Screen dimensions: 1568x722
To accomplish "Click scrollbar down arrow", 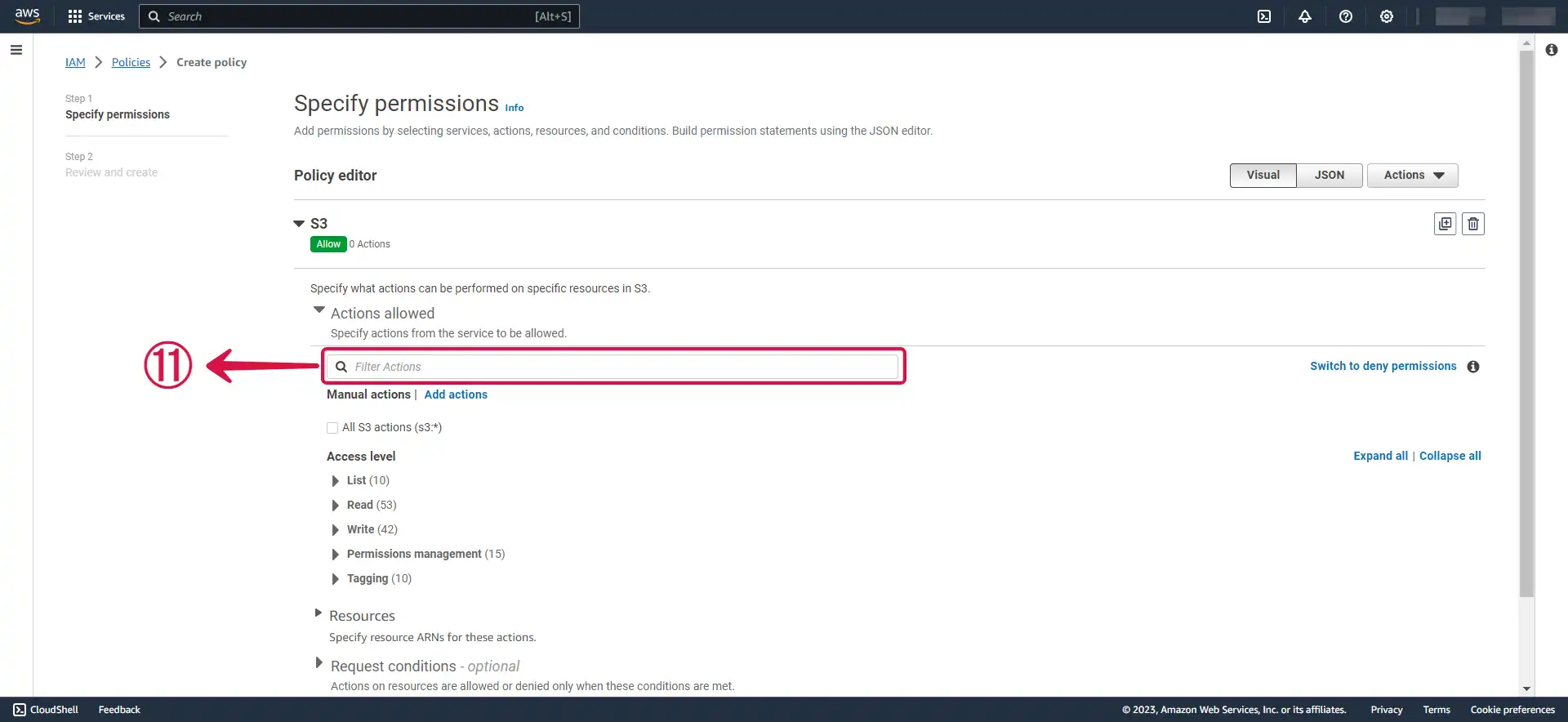I will coord(1526,689).
